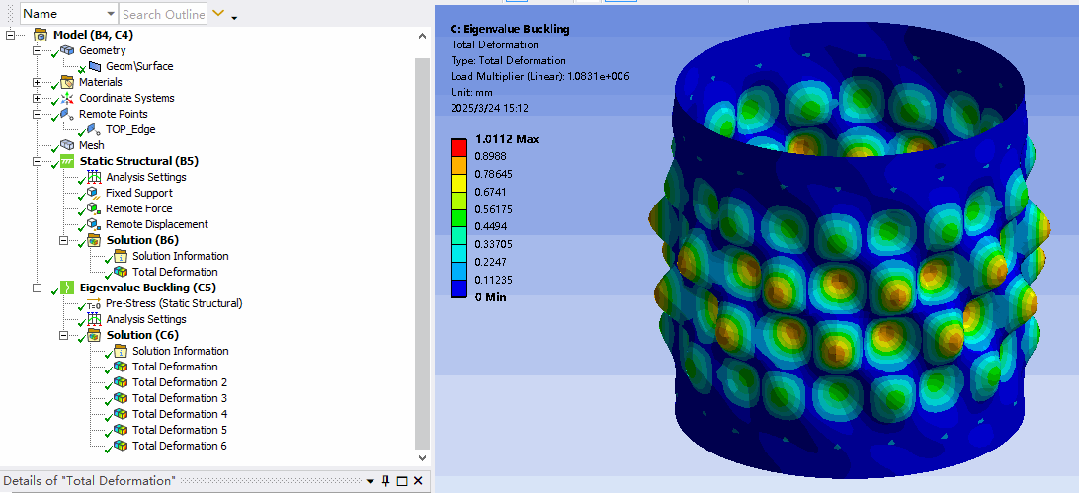Viewport: 1079px width, 493px height.
Task: Select the Remote Points node icon
Action: coord(67,114)
